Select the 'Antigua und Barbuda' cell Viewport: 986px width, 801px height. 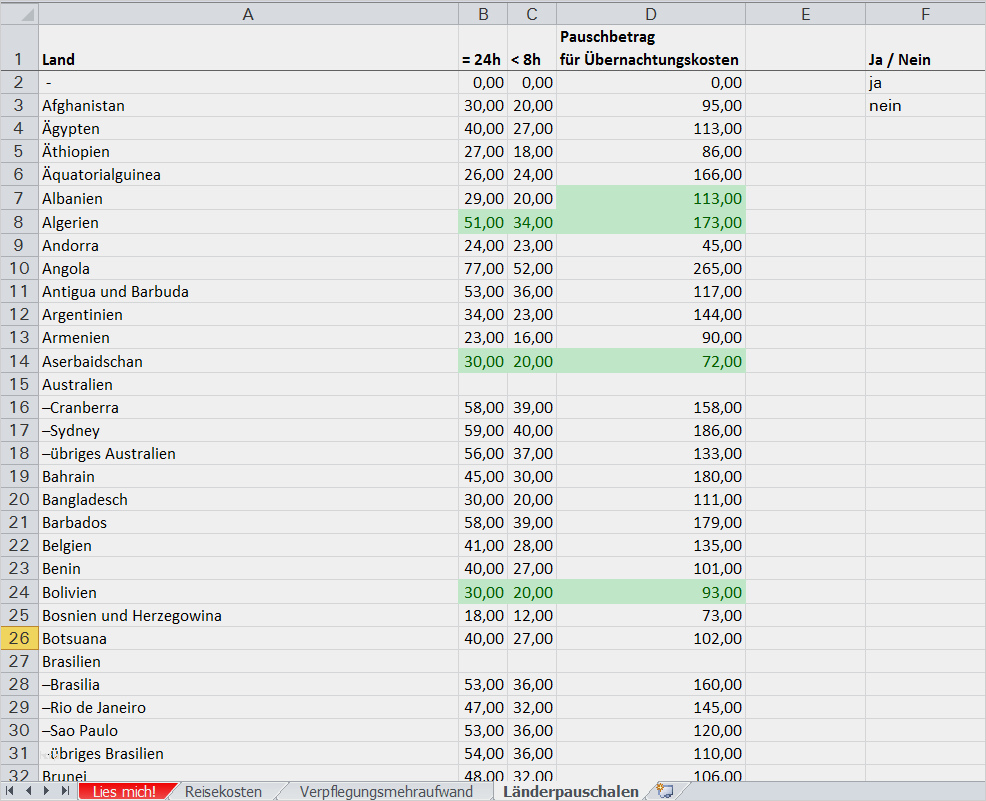[x=248, y=291]
